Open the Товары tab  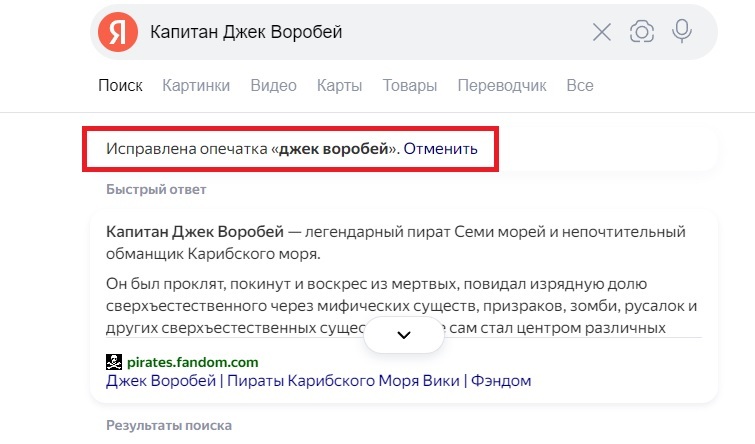pos(409,86)
